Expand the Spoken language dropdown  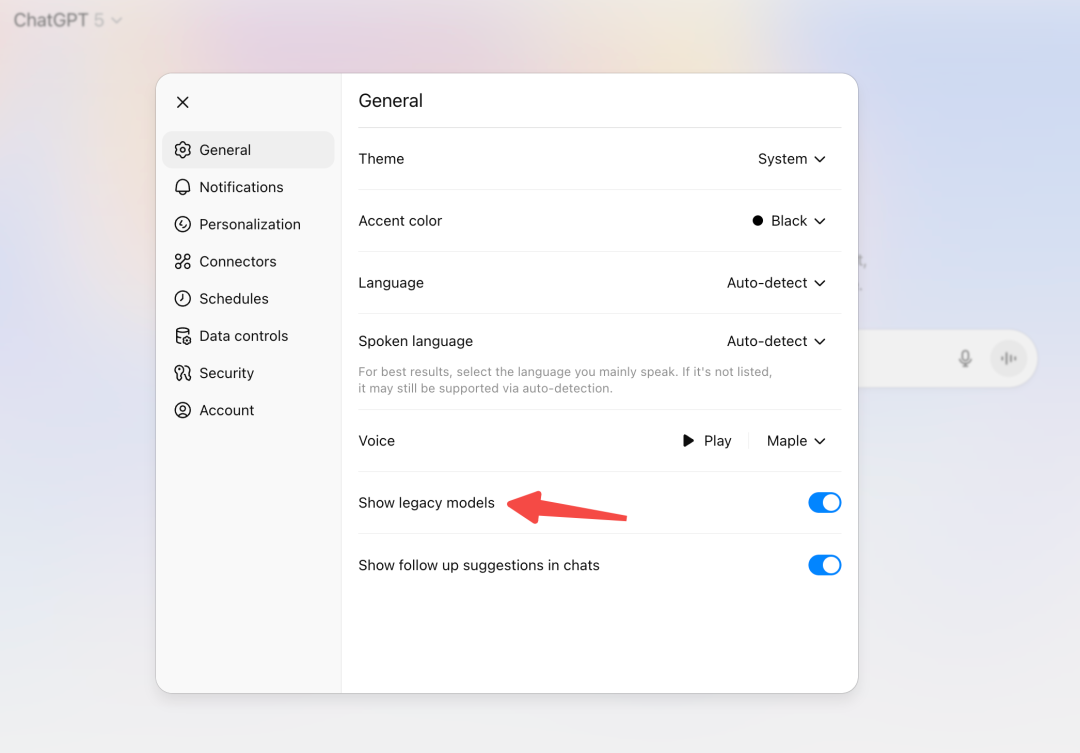tap(776, 341)
